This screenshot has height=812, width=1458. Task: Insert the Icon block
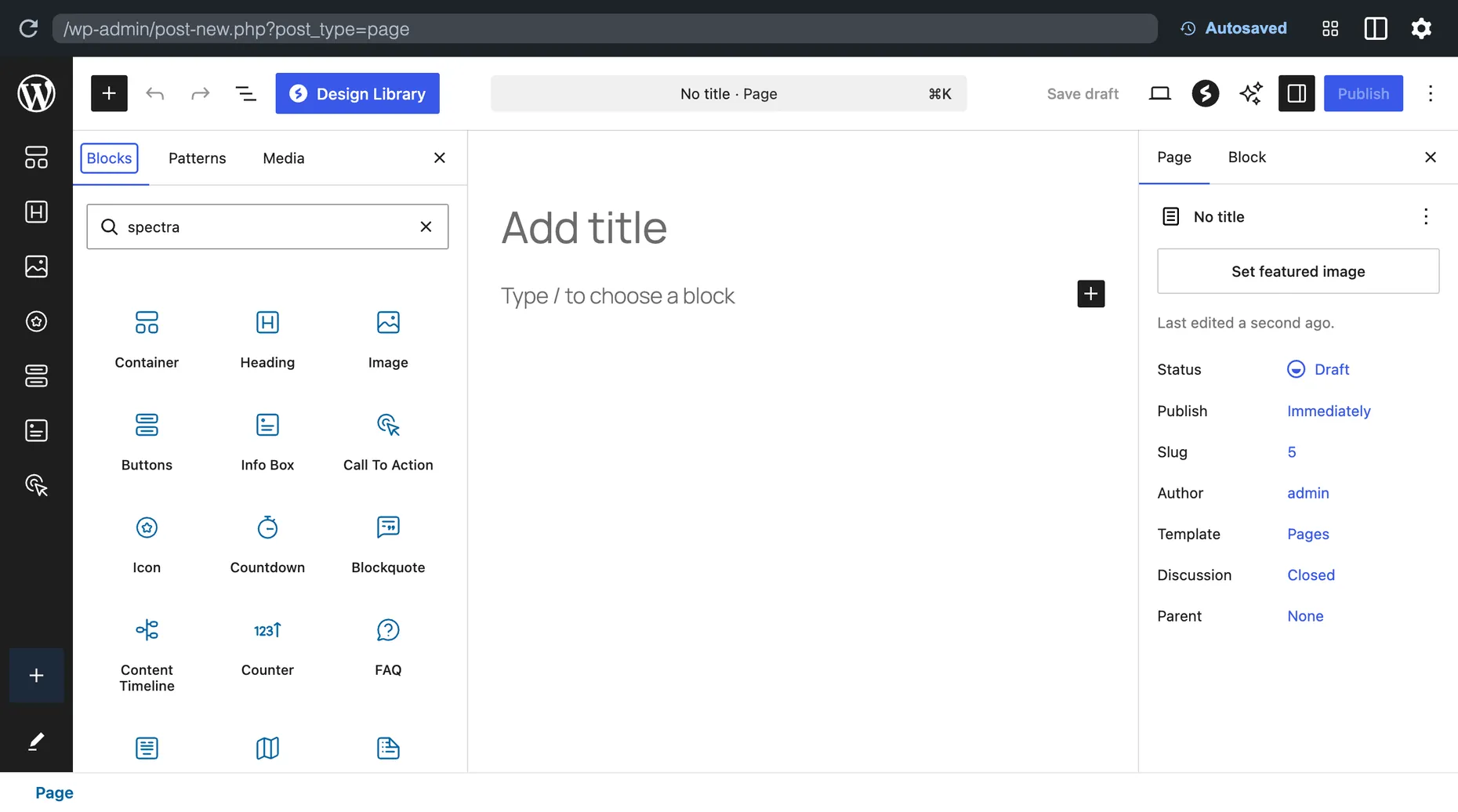click(147, 545)
